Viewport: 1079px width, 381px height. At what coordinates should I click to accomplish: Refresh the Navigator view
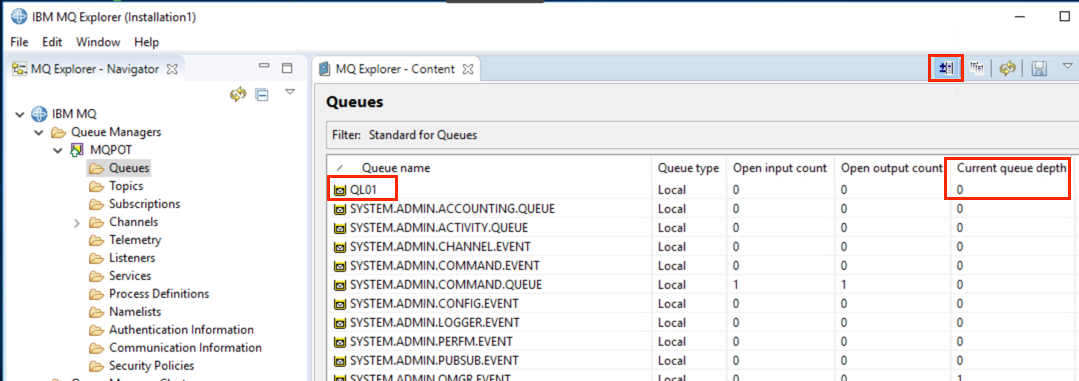(x=238, y=95)
